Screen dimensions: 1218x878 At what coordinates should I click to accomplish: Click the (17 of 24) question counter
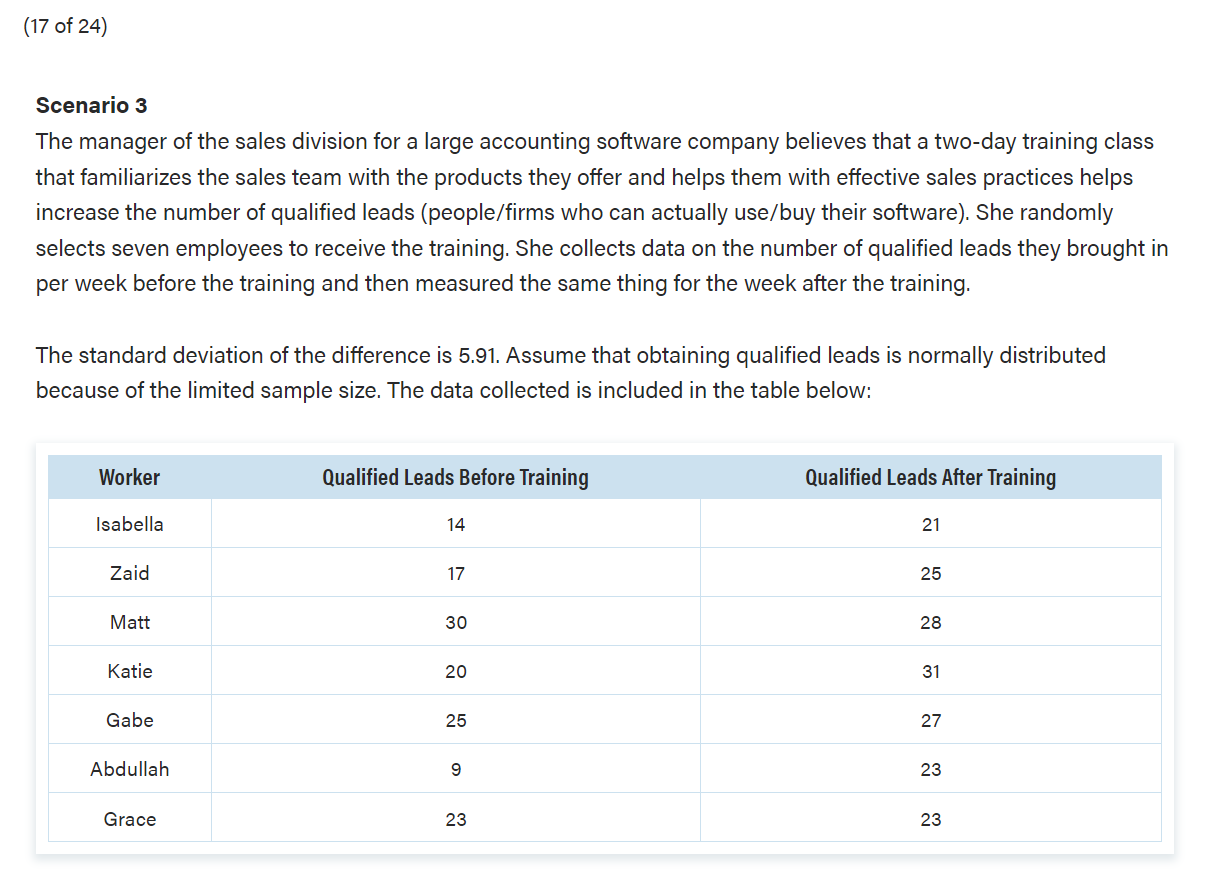pyautogui.click(x=64, y=26)
